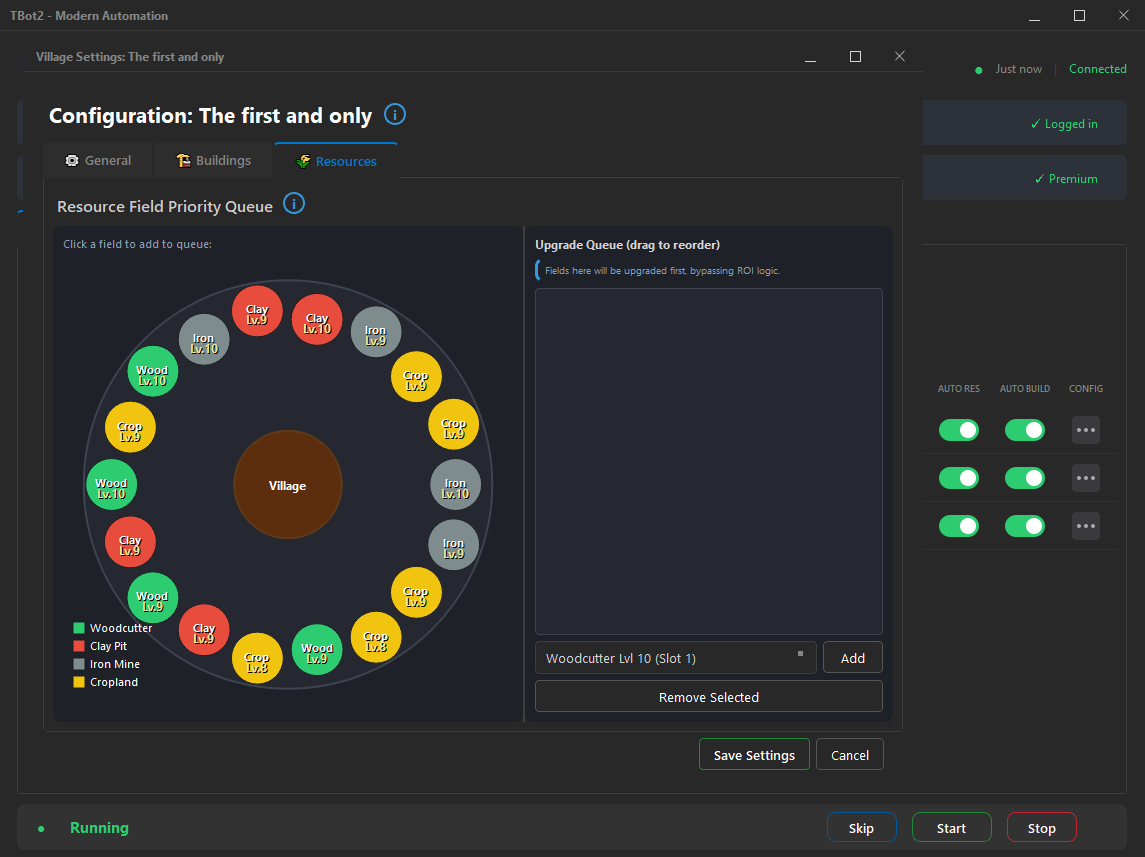The width and height of the screenshot is (1145, 857).
Task: Toggle AUTO RES switch in first row
Action: pyautogui.click(x=958, y=430)
